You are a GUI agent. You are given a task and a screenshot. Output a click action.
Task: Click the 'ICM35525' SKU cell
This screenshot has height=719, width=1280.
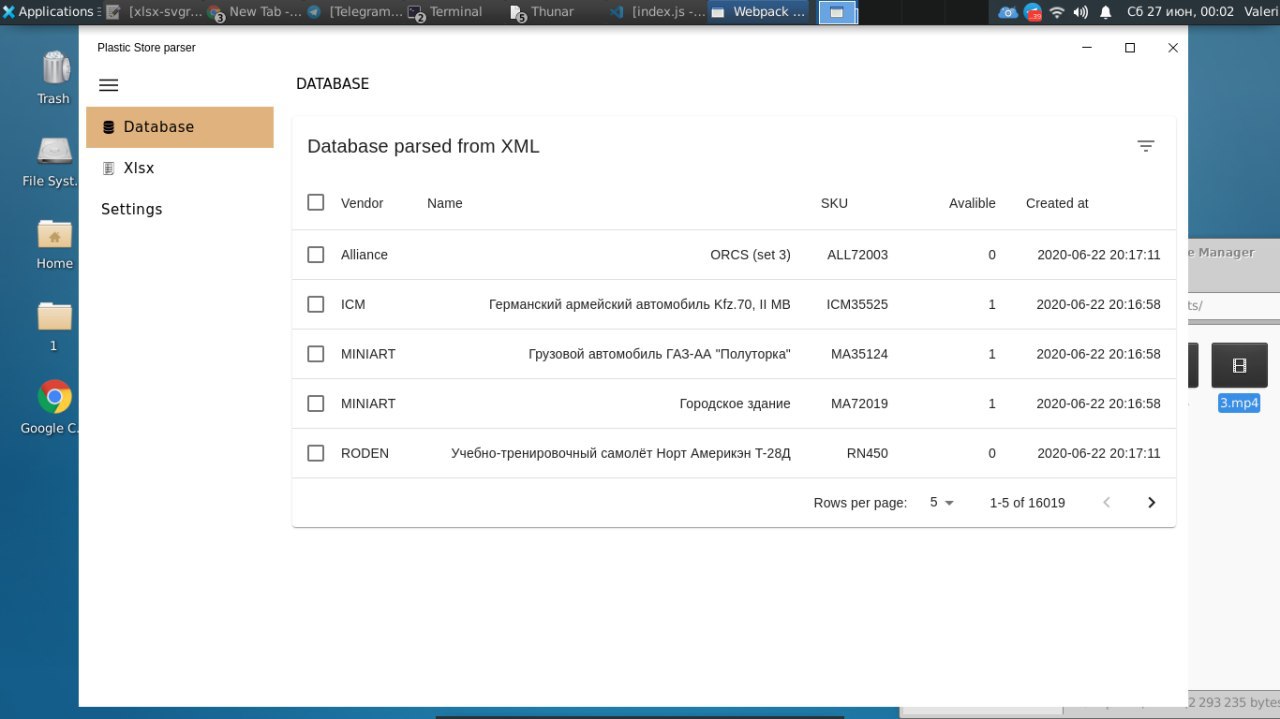tap(857, 304)
